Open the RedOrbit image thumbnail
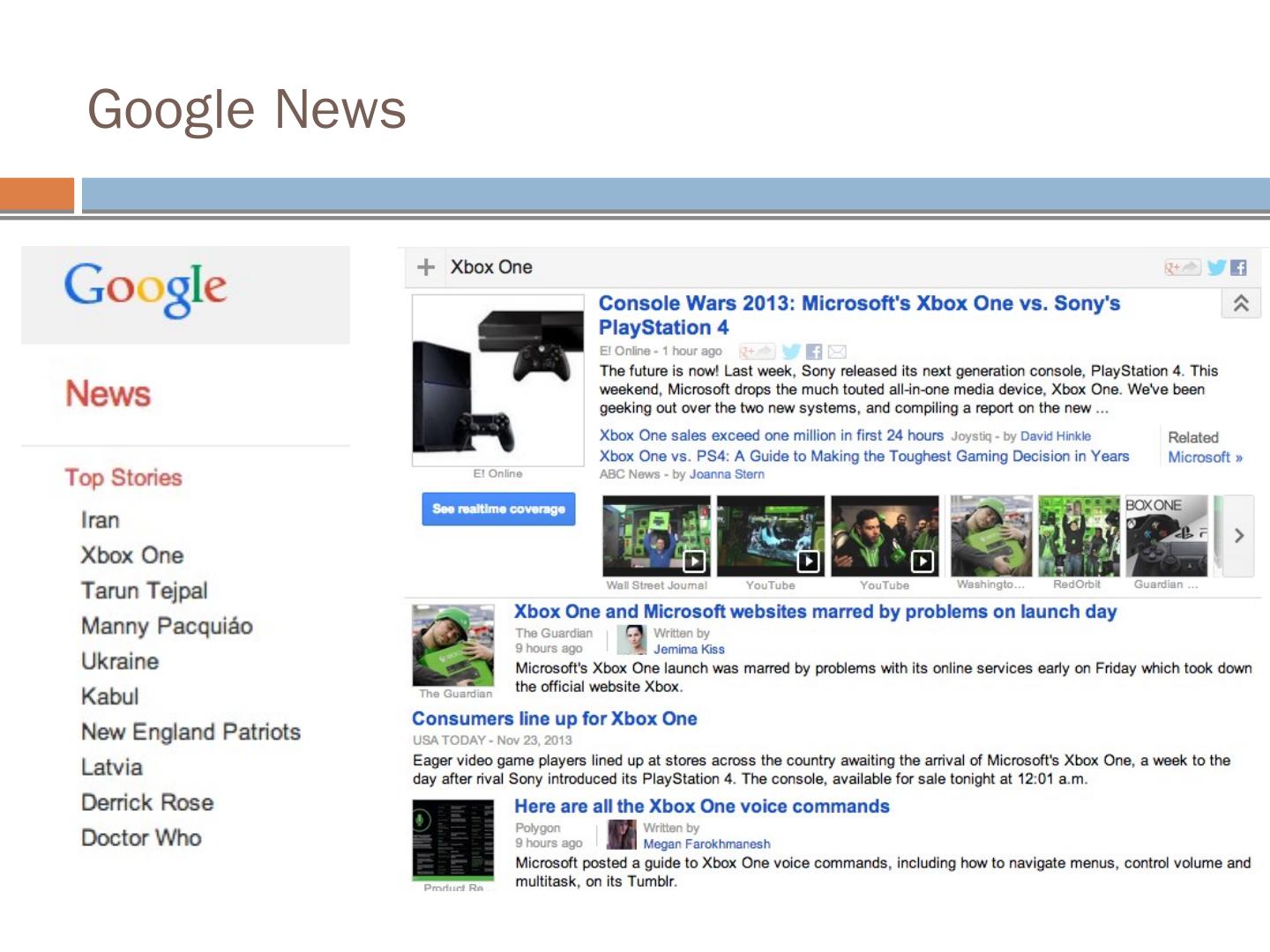 click(1079, 536)
